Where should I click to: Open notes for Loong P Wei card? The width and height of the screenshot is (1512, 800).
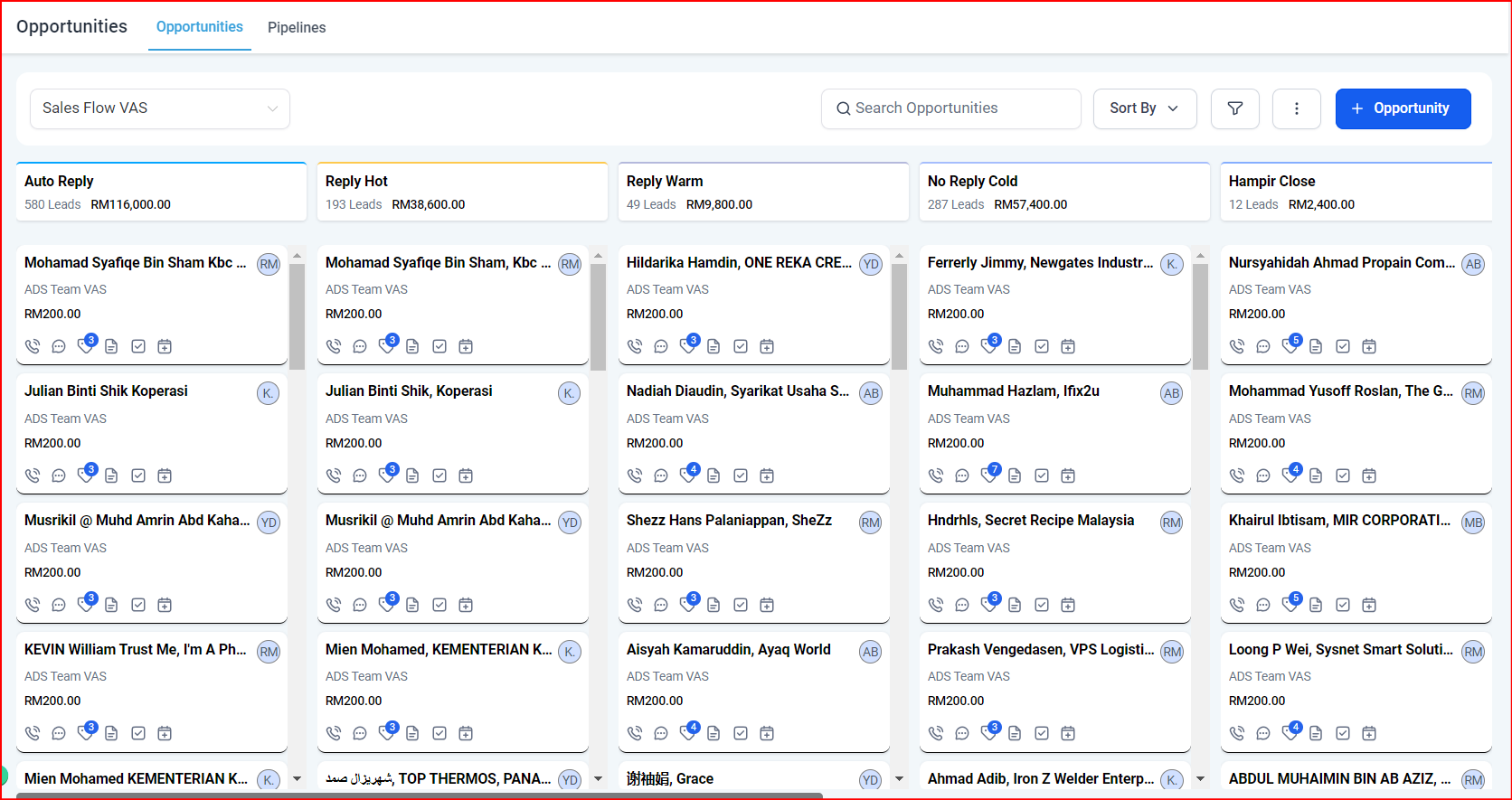pos(1316,733)
